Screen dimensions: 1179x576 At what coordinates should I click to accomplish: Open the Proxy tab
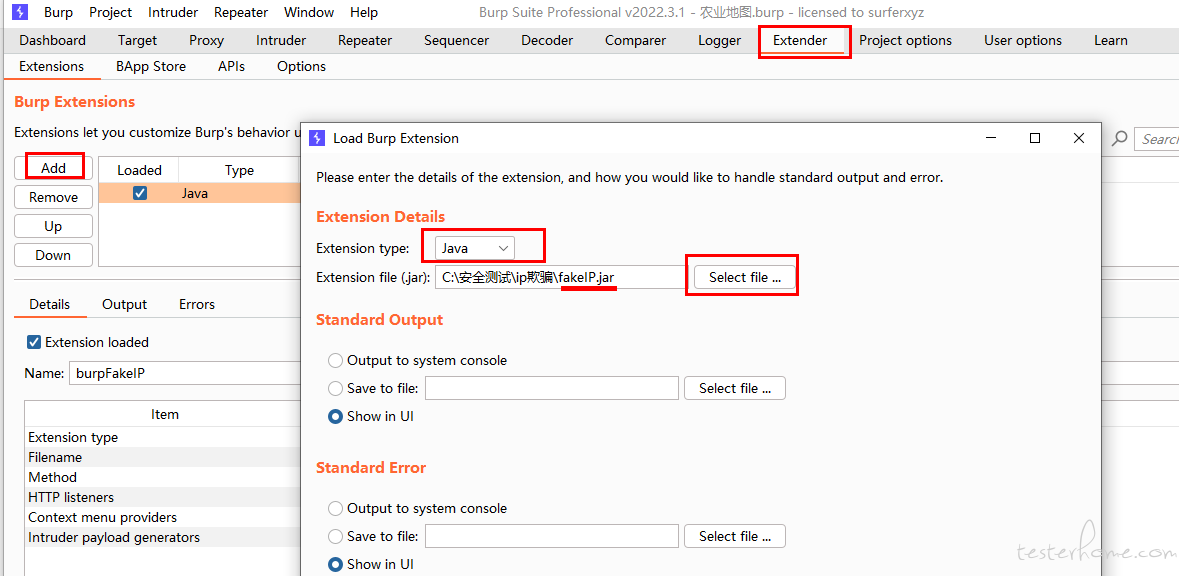[x=206, y=41]
